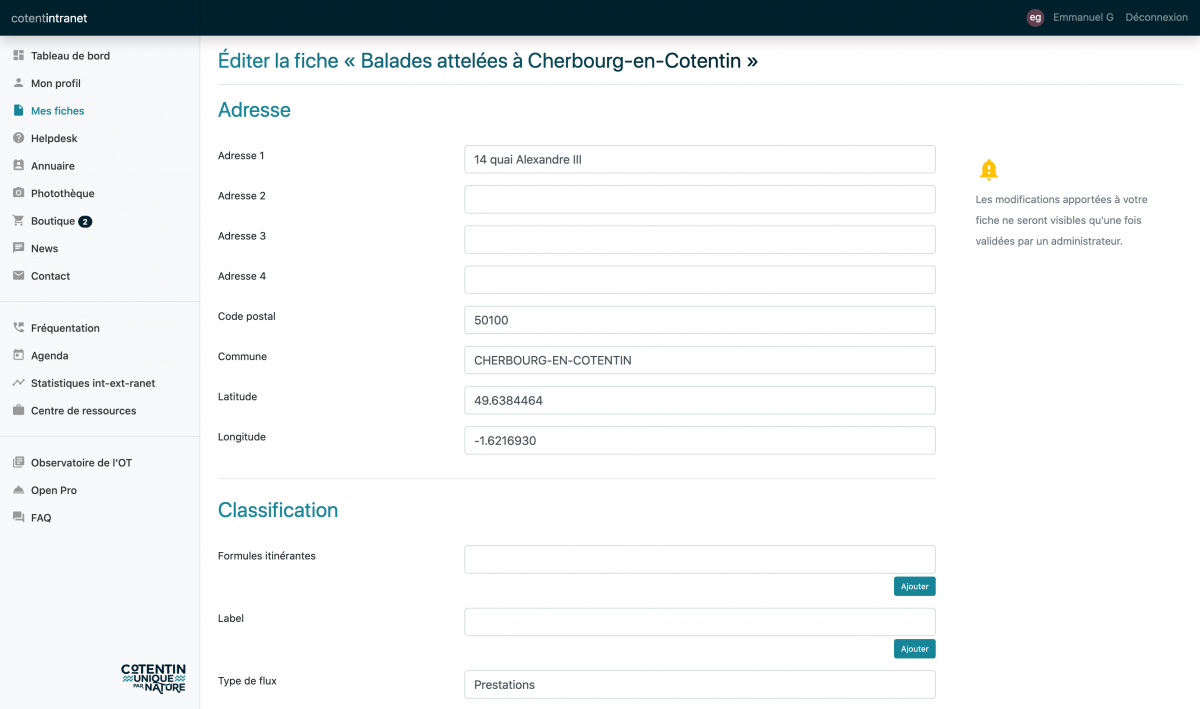Click the Photothèque camera icon
The width and height of the screenshot is (1200, 709).
click(18, 193)
